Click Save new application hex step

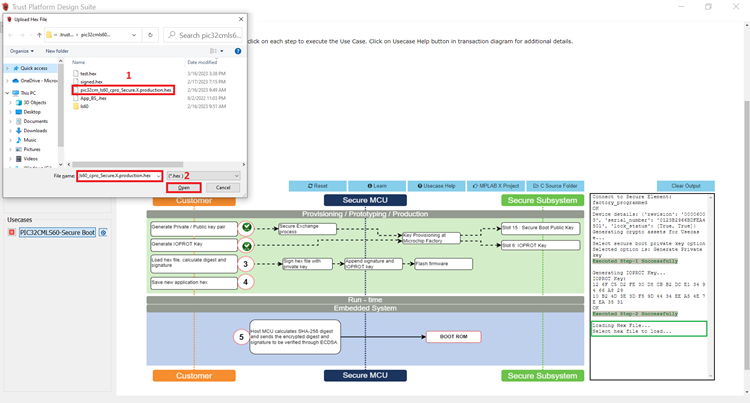[194, 283]
